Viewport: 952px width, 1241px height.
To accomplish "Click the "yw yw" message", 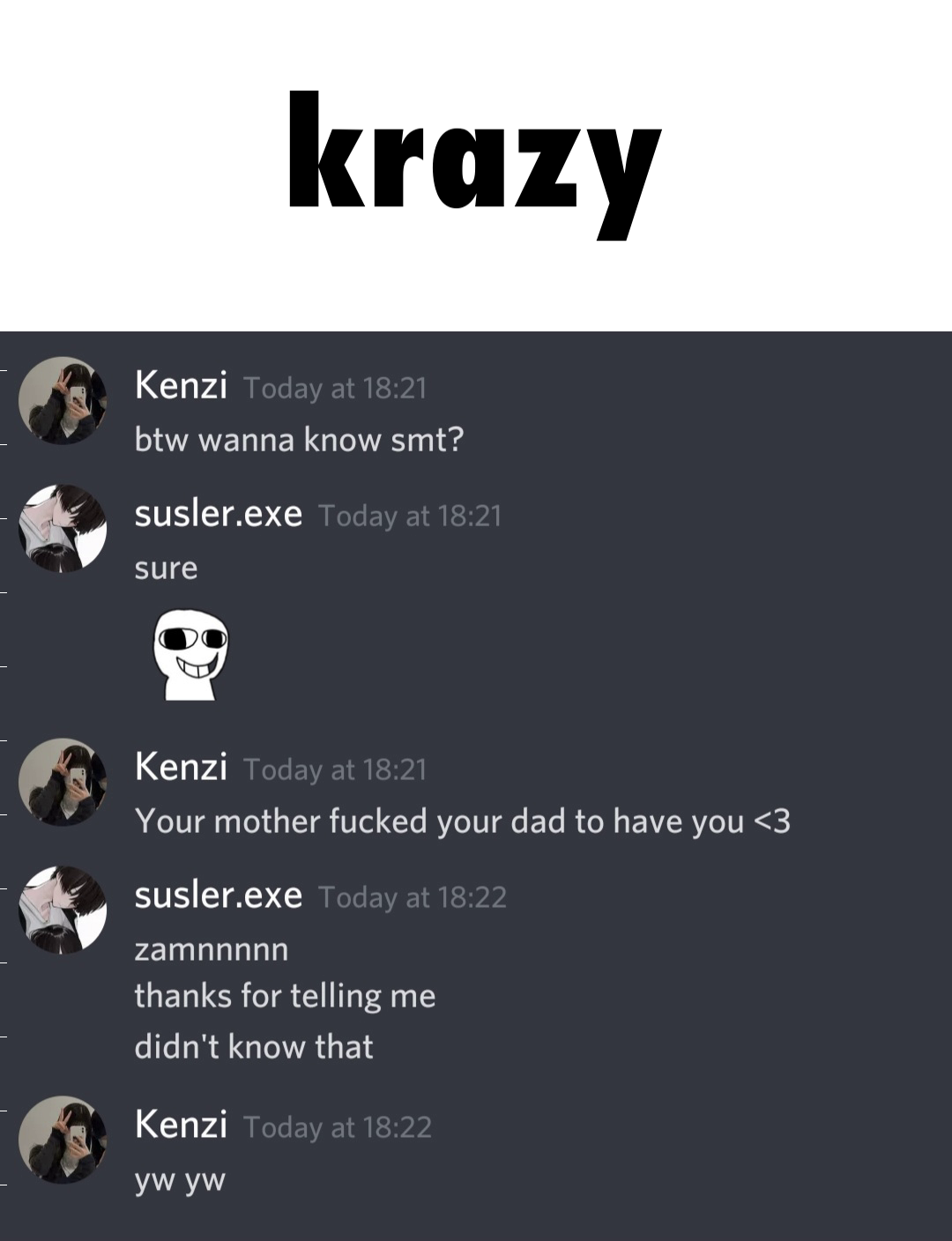I will tap(180, 1180).
